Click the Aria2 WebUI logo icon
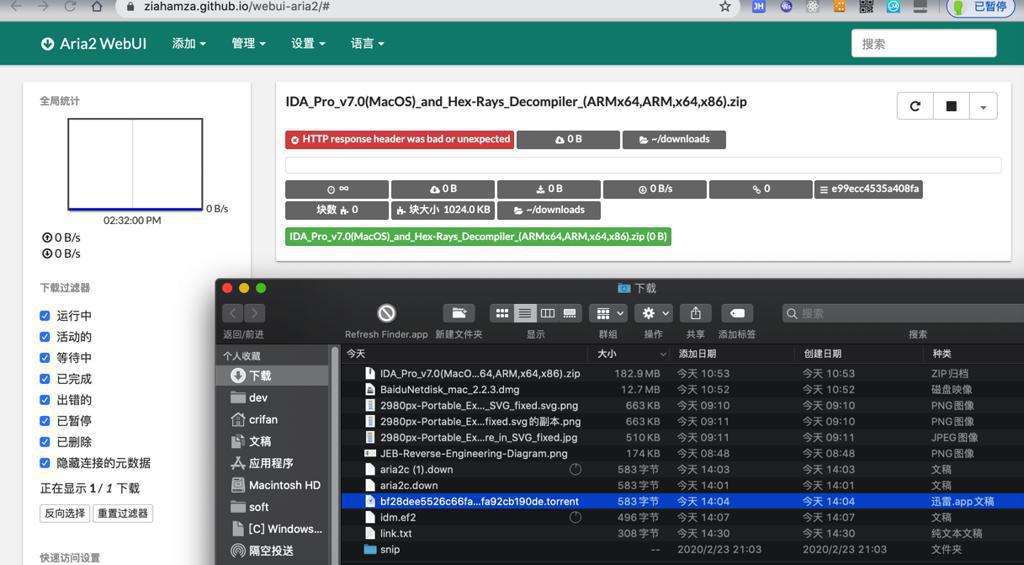1024x565 pixels. (x=47, y=44)
